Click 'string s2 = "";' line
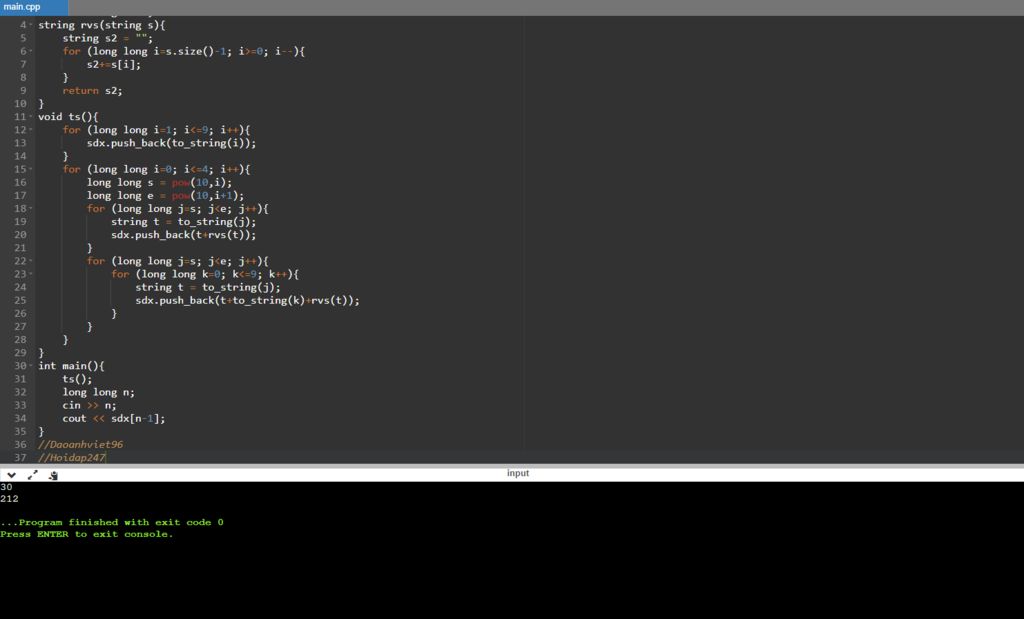The image size is (1024, 619). 108,38
